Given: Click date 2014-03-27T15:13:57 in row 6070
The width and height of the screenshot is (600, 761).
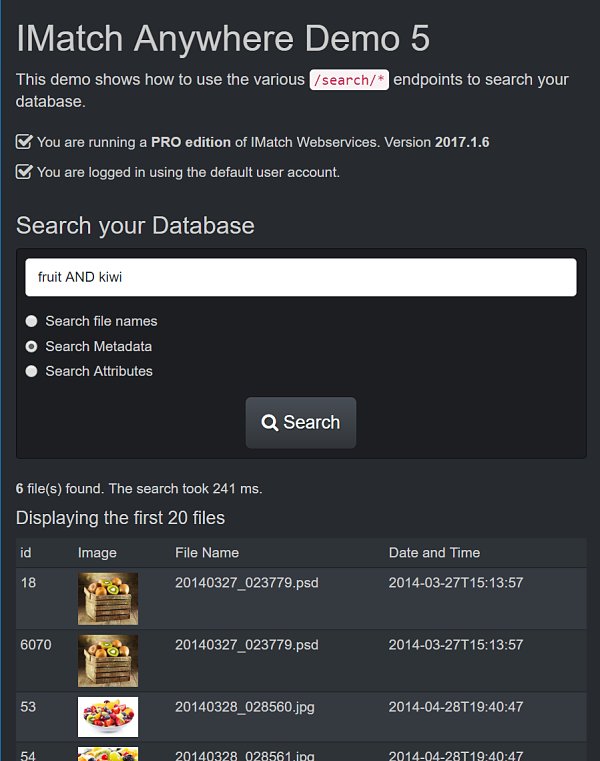Looking at the screenshot, I should 456,645.
